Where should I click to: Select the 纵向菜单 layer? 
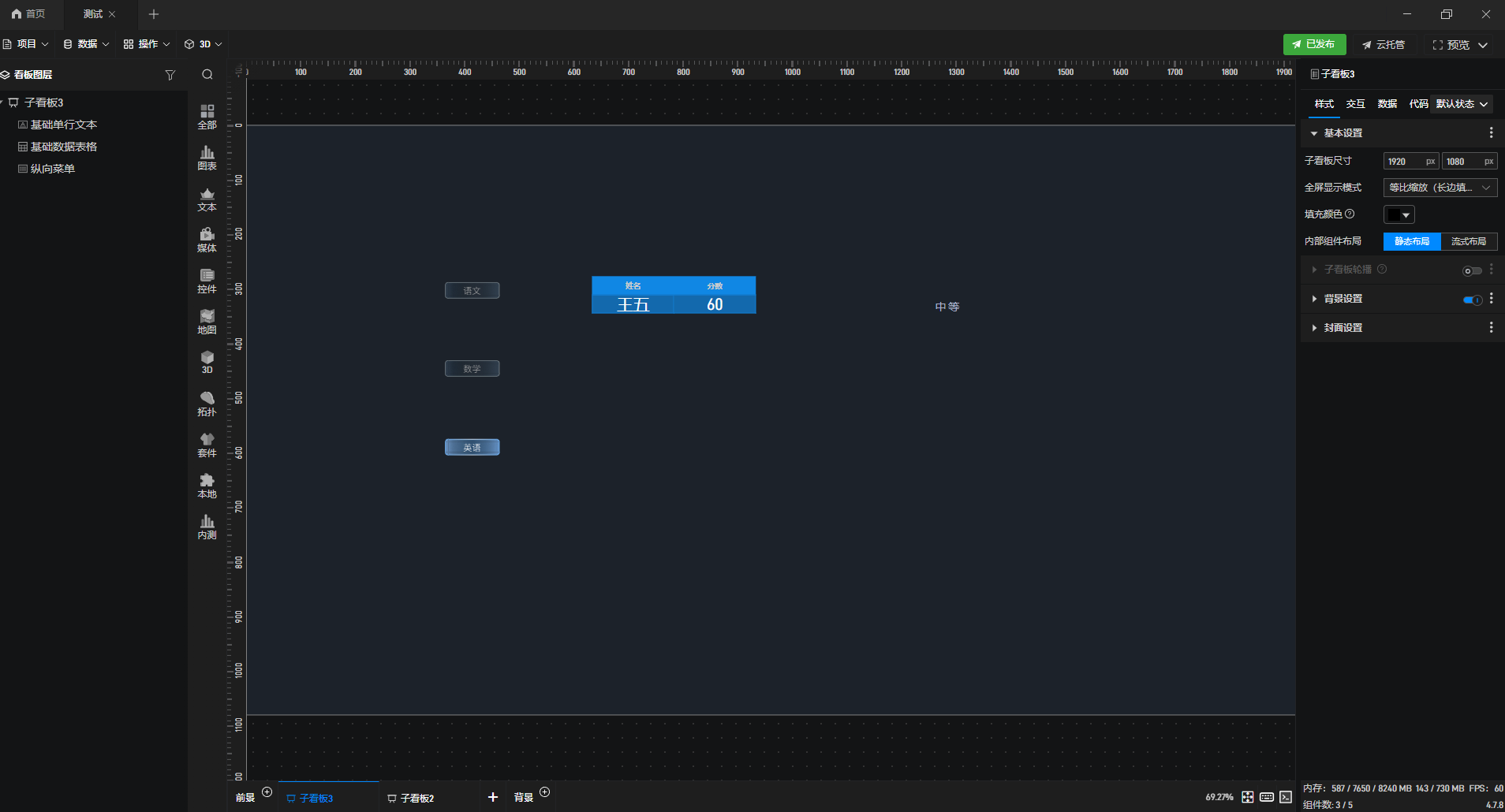pos(47,169)
